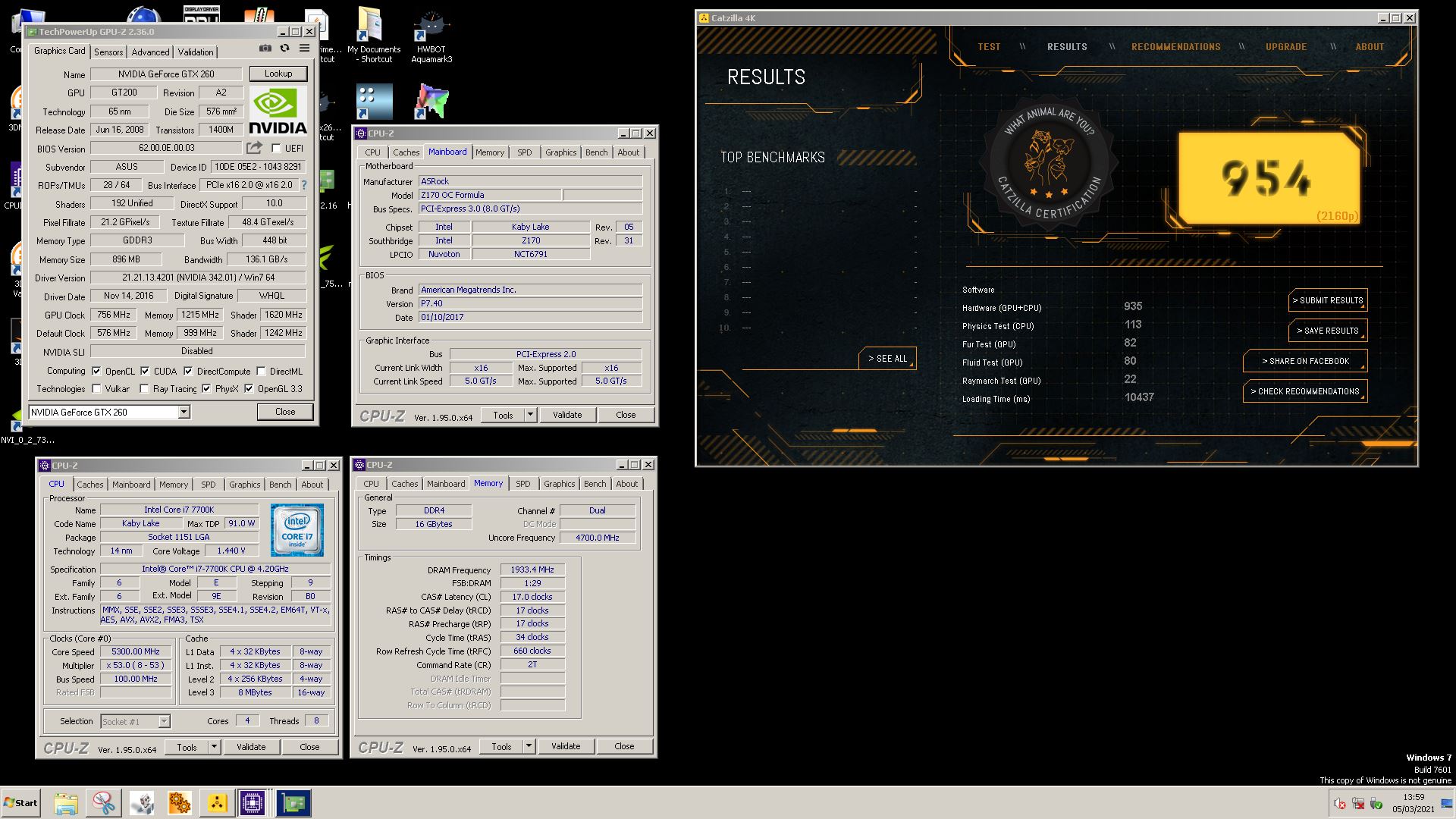Switch to Validation tab in GPU-Z
The width and height of the screenshot is (1456, 819).
tap(196, 52)
